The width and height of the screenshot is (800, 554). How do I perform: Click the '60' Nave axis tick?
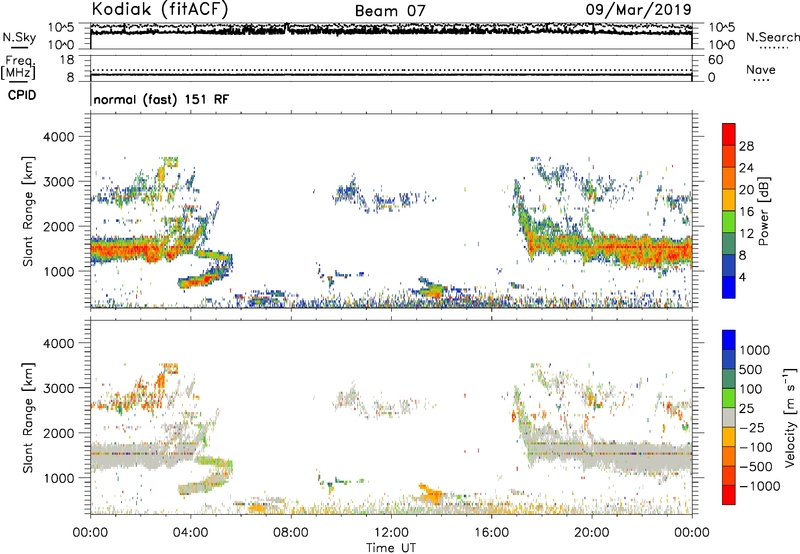[x=716, y=60]
